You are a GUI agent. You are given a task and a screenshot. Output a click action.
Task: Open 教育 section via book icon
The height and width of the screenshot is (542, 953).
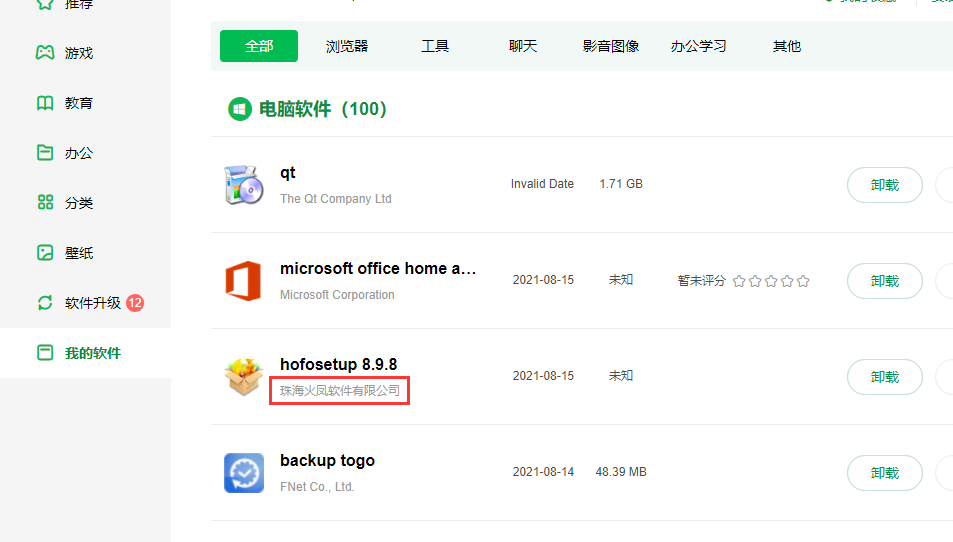click(x=45, y=103)
